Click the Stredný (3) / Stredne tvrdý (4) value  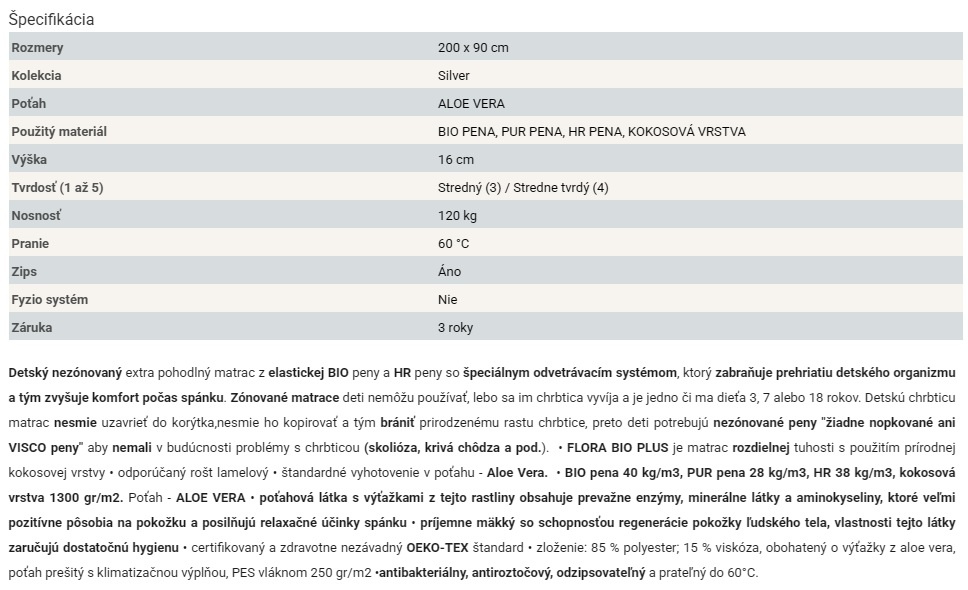523,188
